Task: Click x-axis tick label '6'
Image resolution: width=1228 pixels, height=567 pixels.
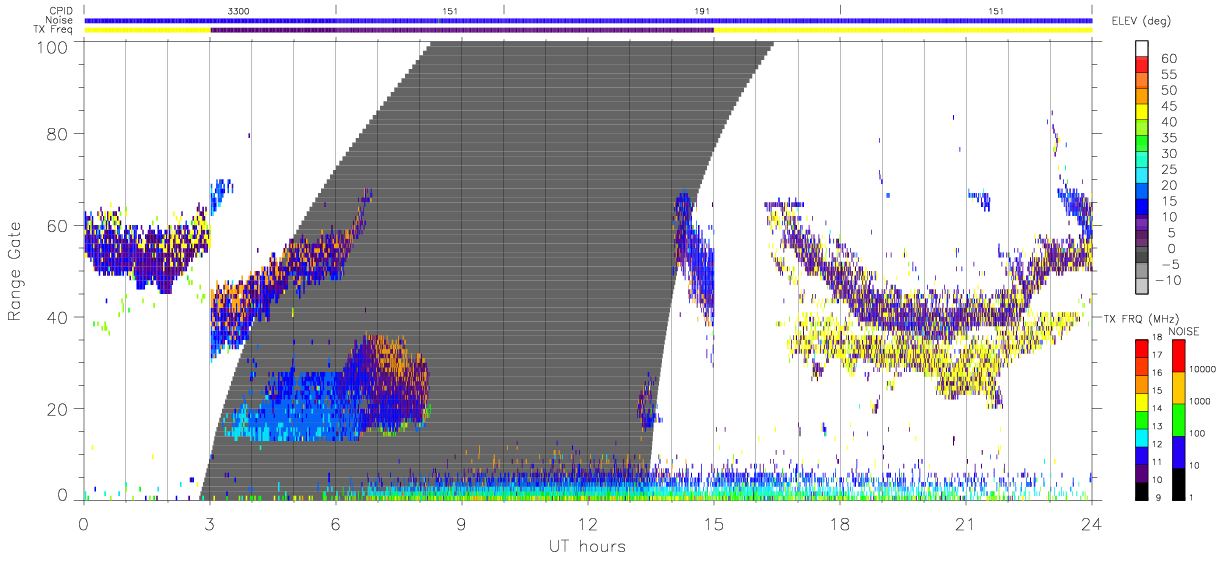Action: [x=336, y=523]
